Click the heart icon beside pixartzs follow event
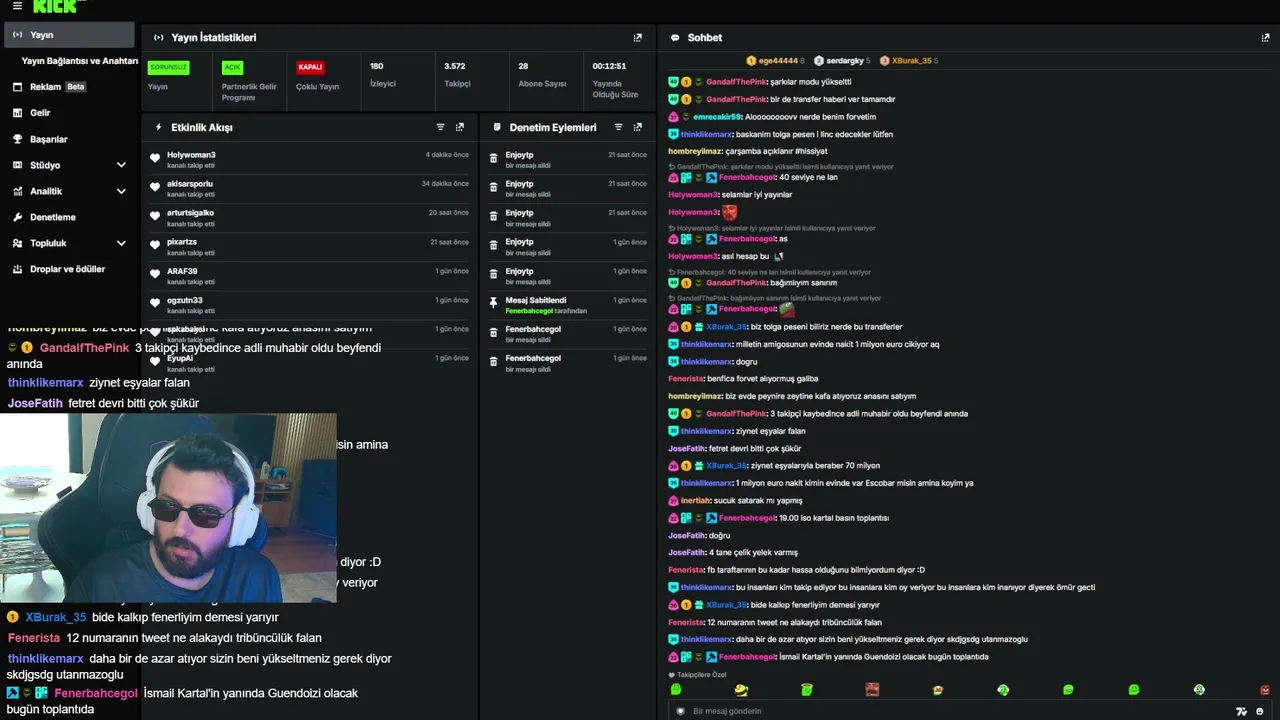 (x=155, y=245)
